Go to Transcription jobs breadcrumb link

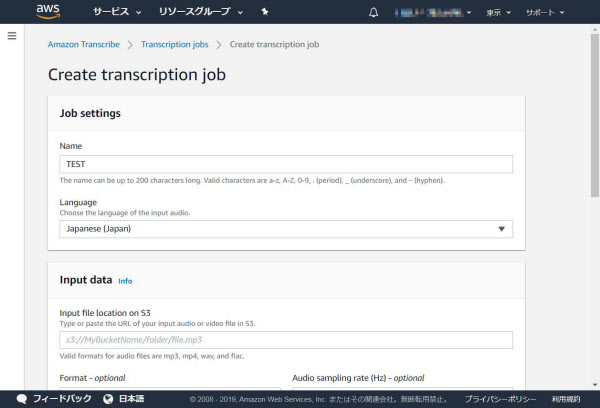174,44
